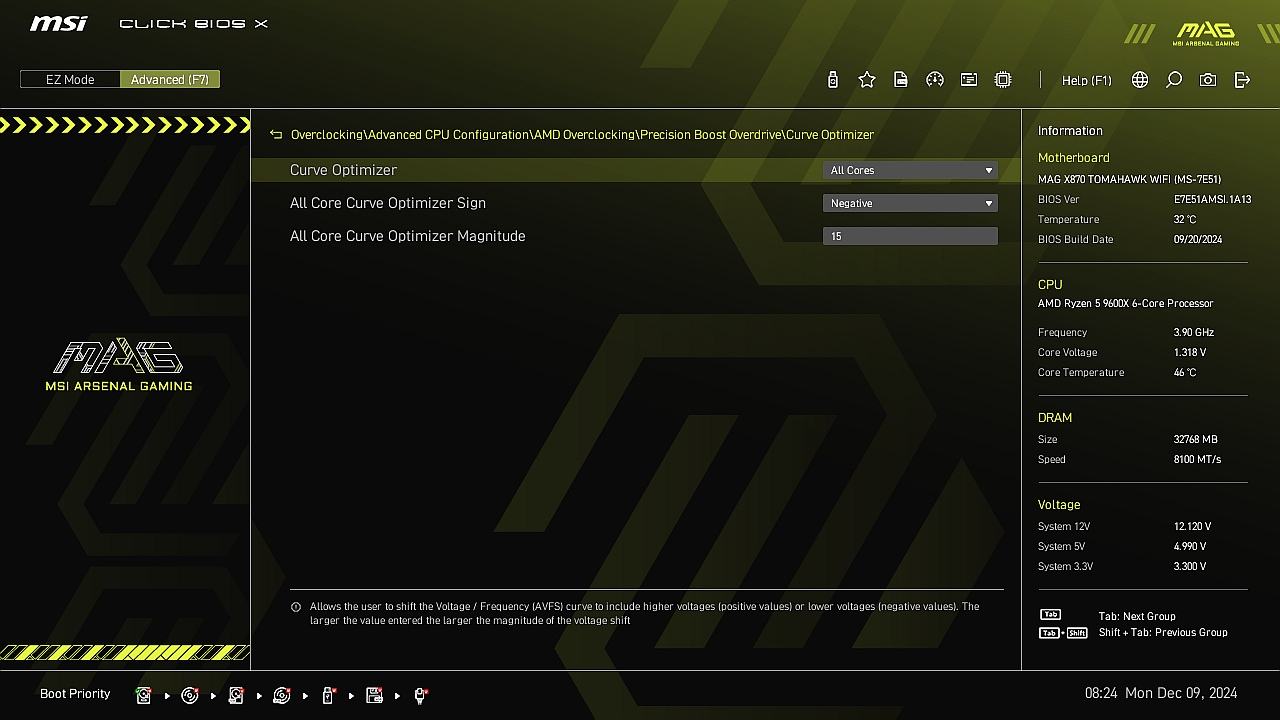Select the Curve Optimizer setting row label
This screenshot has width=1280, height=720.
click(343, 170)
